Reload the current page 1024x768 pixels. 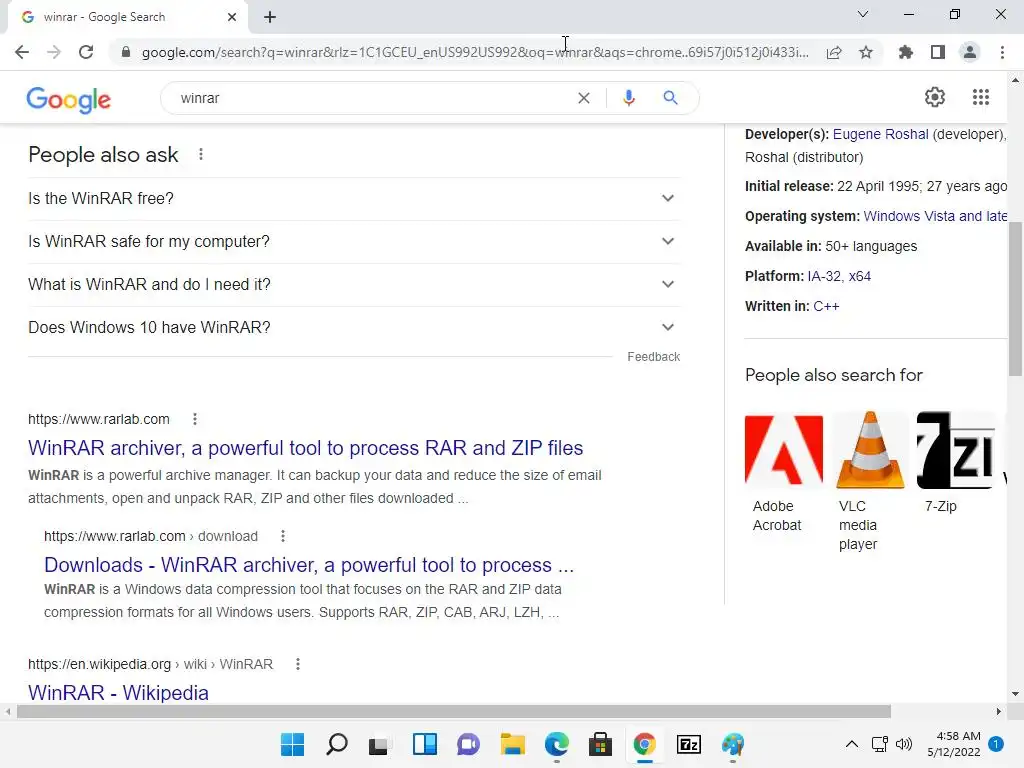pyautogui.click(x=86, y=52)
